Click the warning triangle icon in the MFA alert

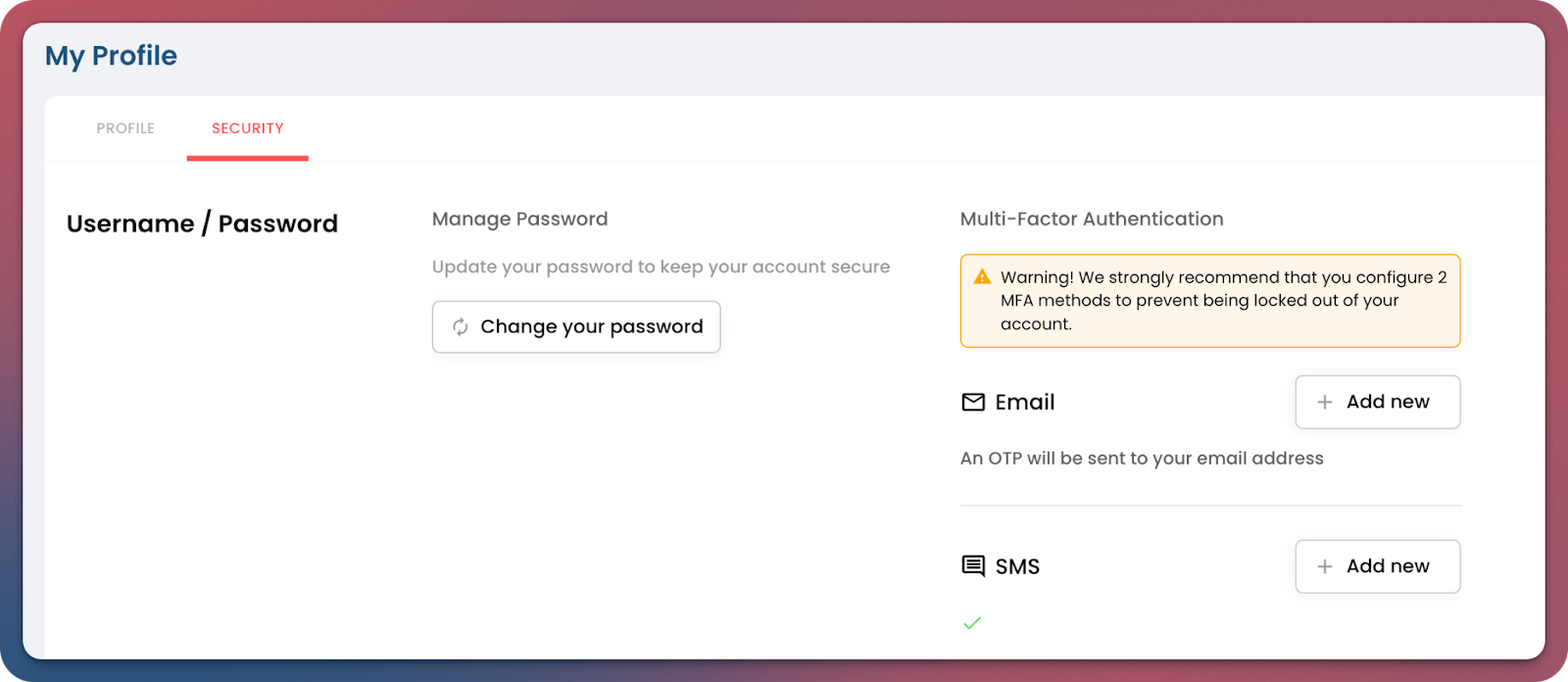pos(982,277)
